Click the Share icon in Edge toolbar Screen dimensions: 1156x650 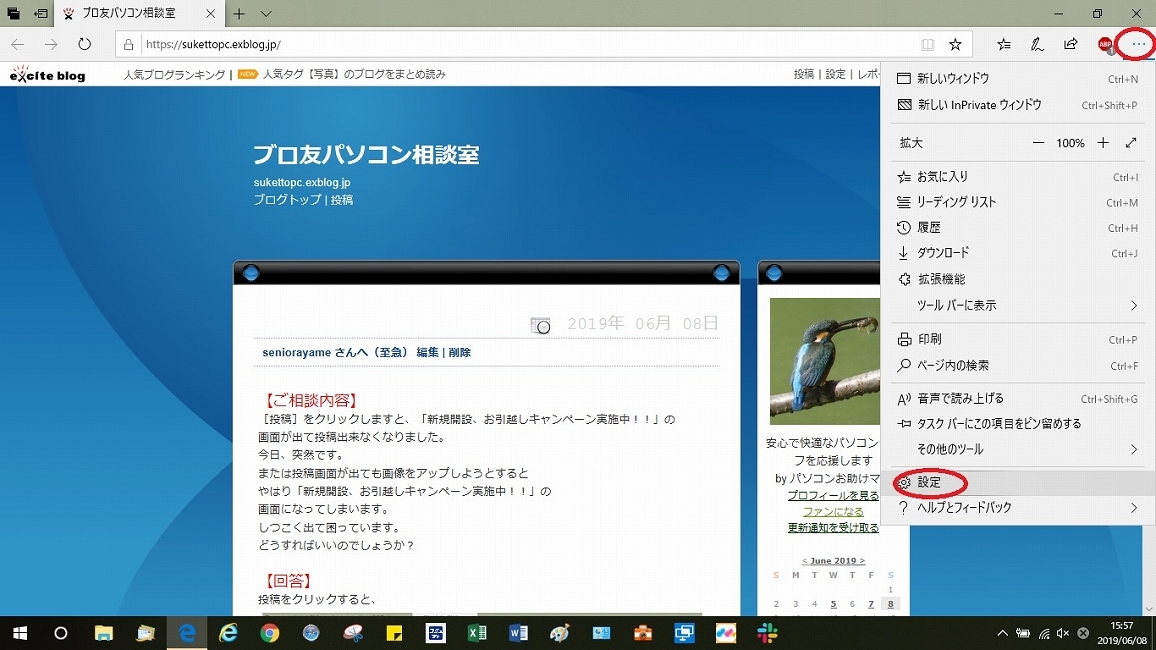coord(1070,44)
